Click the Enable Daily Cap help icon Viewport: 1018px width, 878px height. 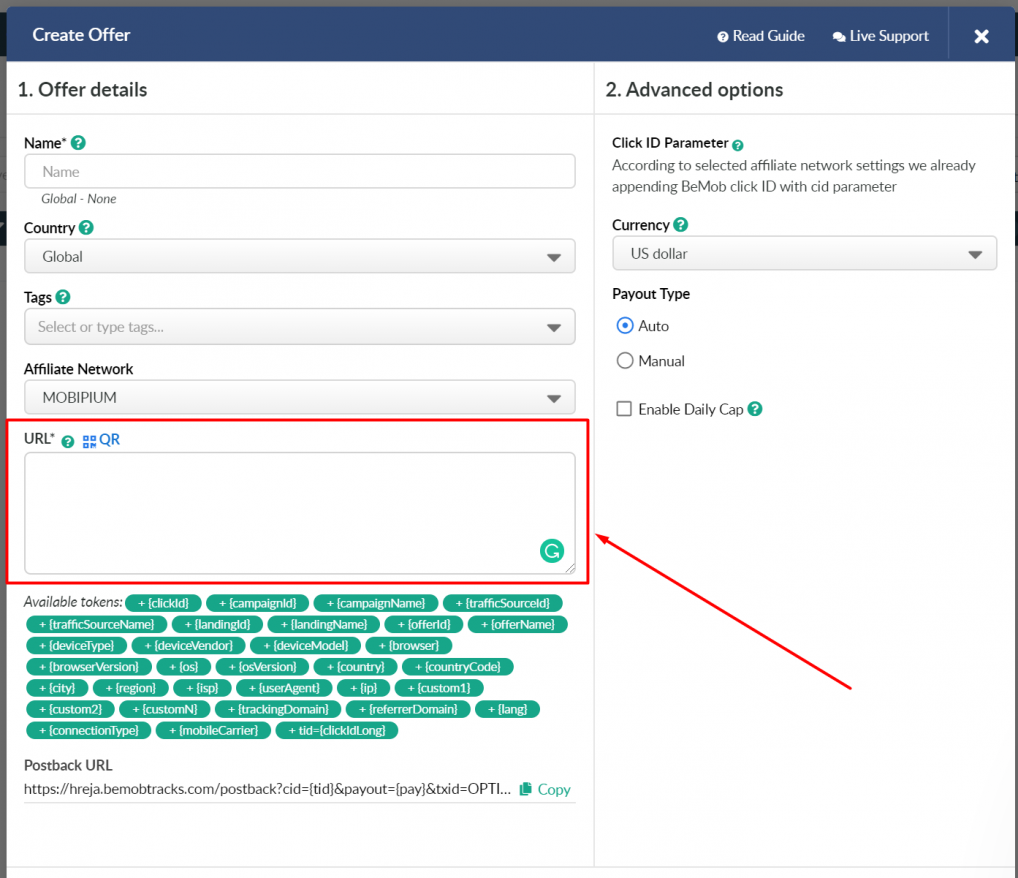tap(755, 409)
